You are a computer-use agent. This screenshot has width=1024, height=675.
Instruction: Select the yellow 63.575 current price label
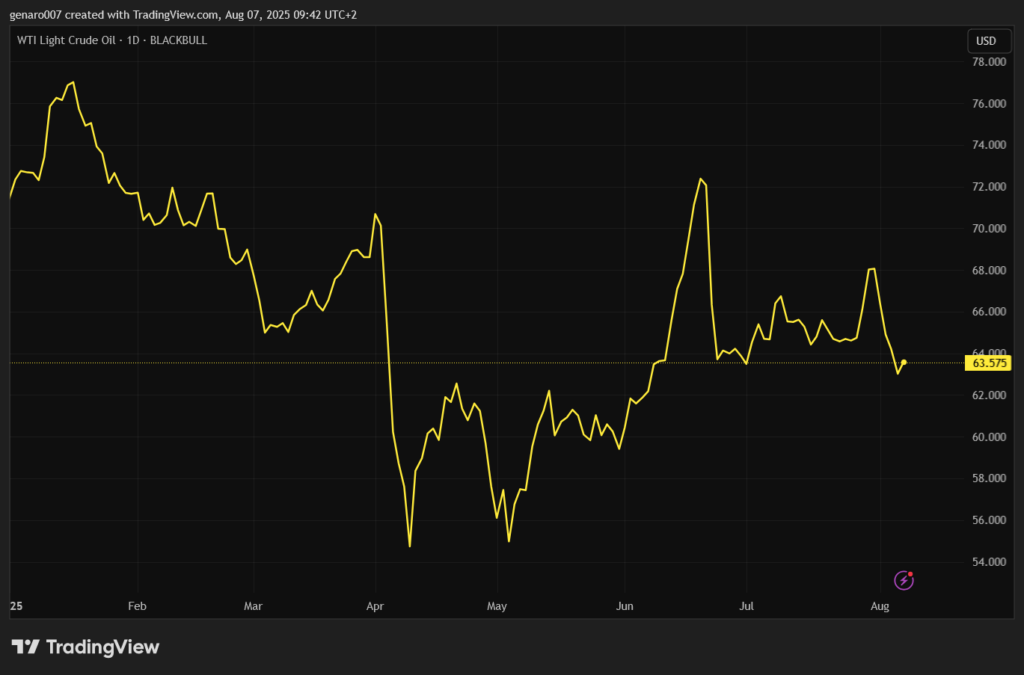[x=989, y=363]
